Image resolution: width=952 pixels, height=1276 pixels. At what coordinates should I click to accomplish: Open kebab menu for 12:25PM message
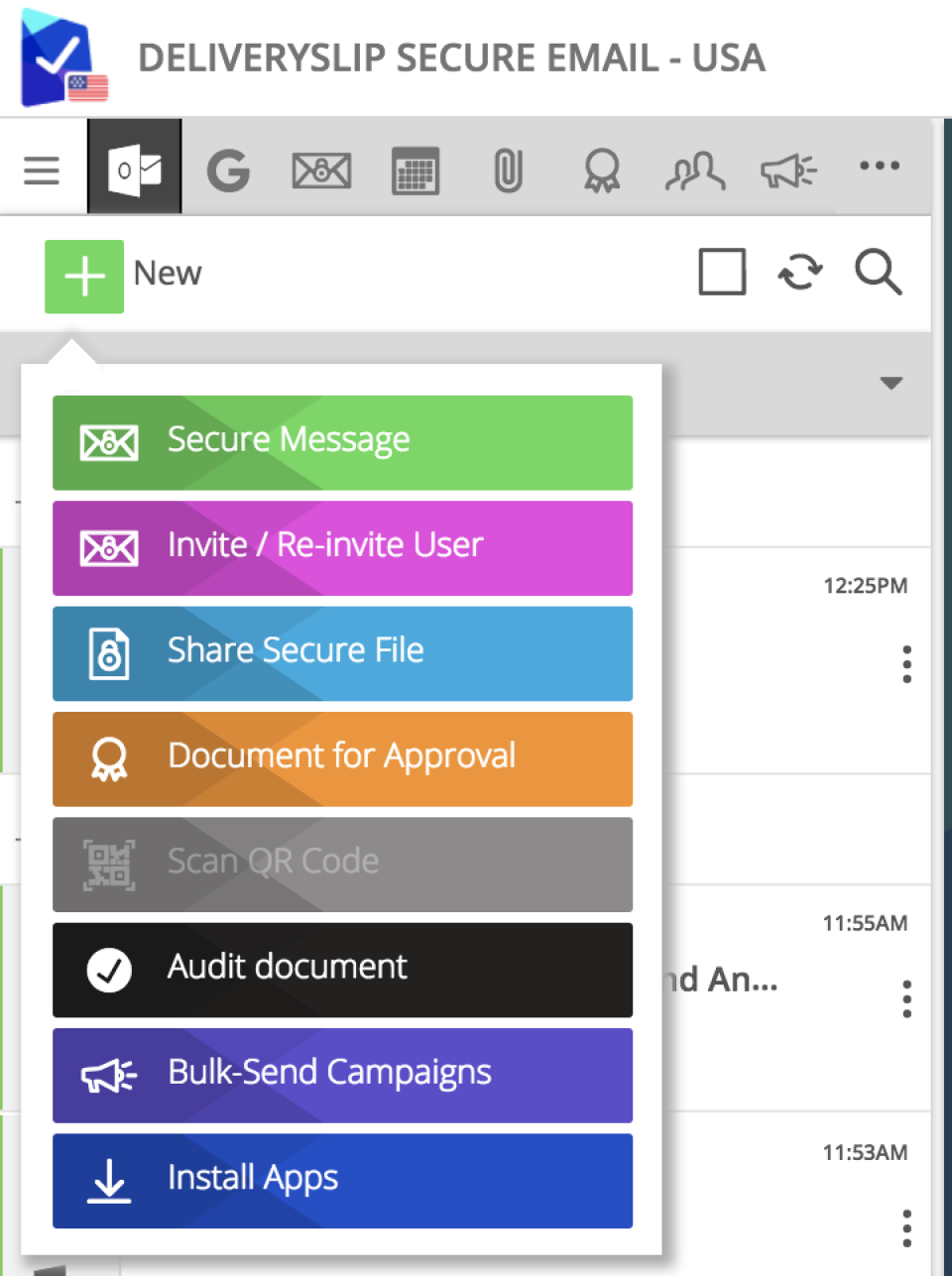[906, 664]
